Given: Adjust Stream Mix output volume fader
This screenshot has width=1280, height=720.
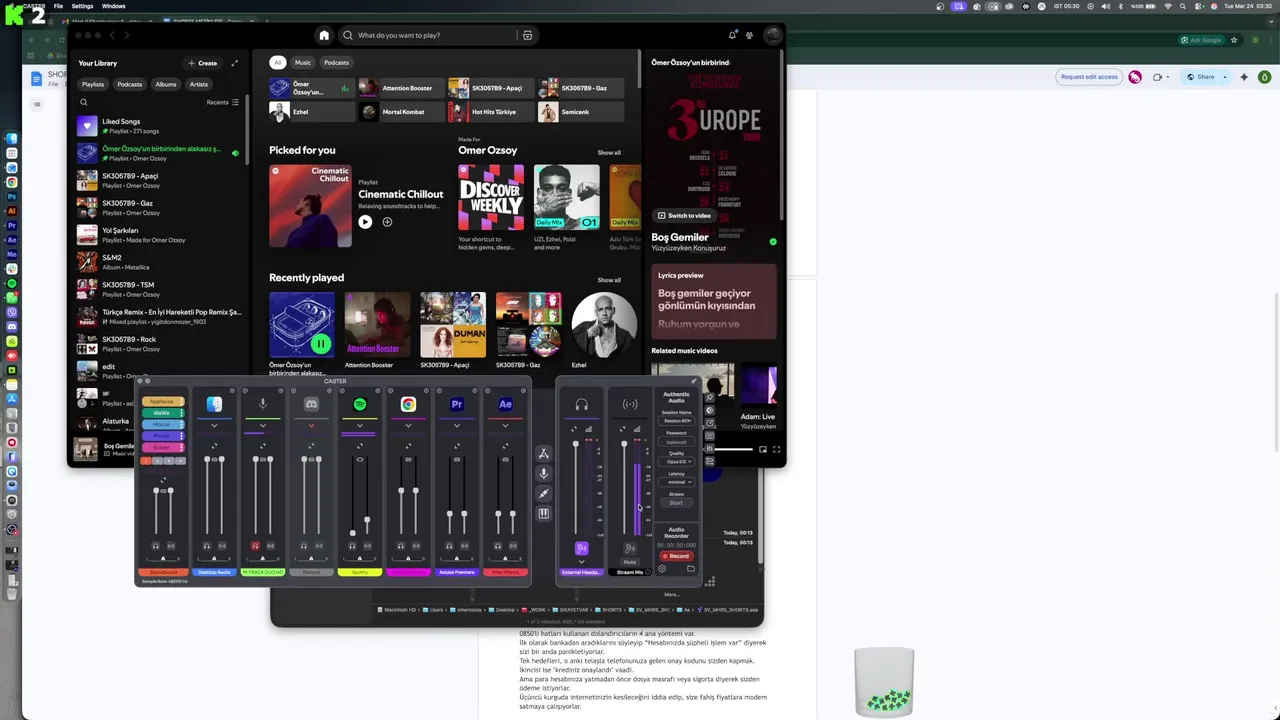Looking at the screenshot, I should [624, 445].
